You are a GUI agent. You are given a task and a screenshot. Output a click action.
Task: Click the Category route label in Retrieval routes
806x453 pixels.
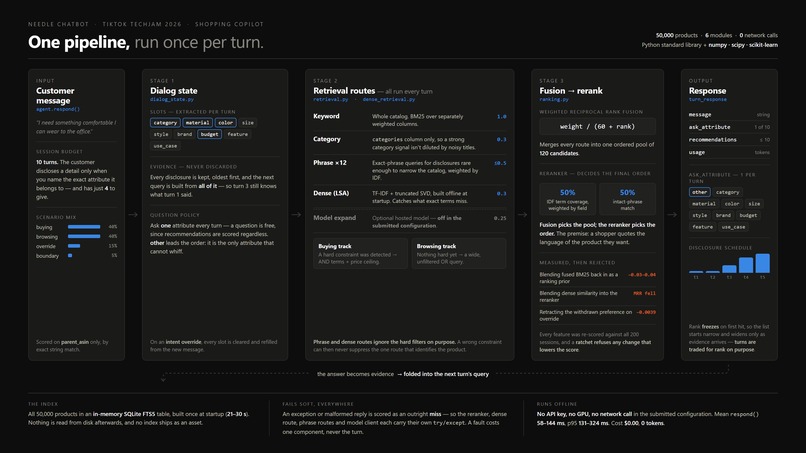(327, 139)
